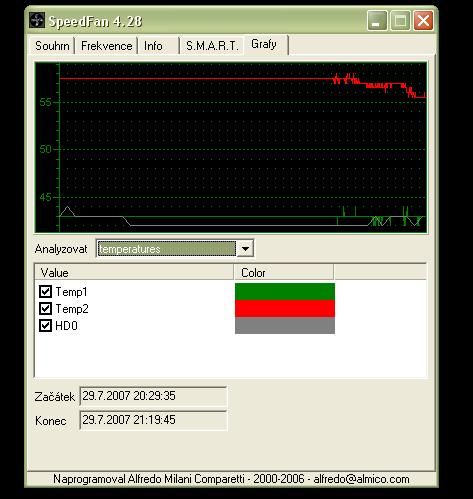
Task: Toggle the Temp2 checkbox
Action: [45, 308]
